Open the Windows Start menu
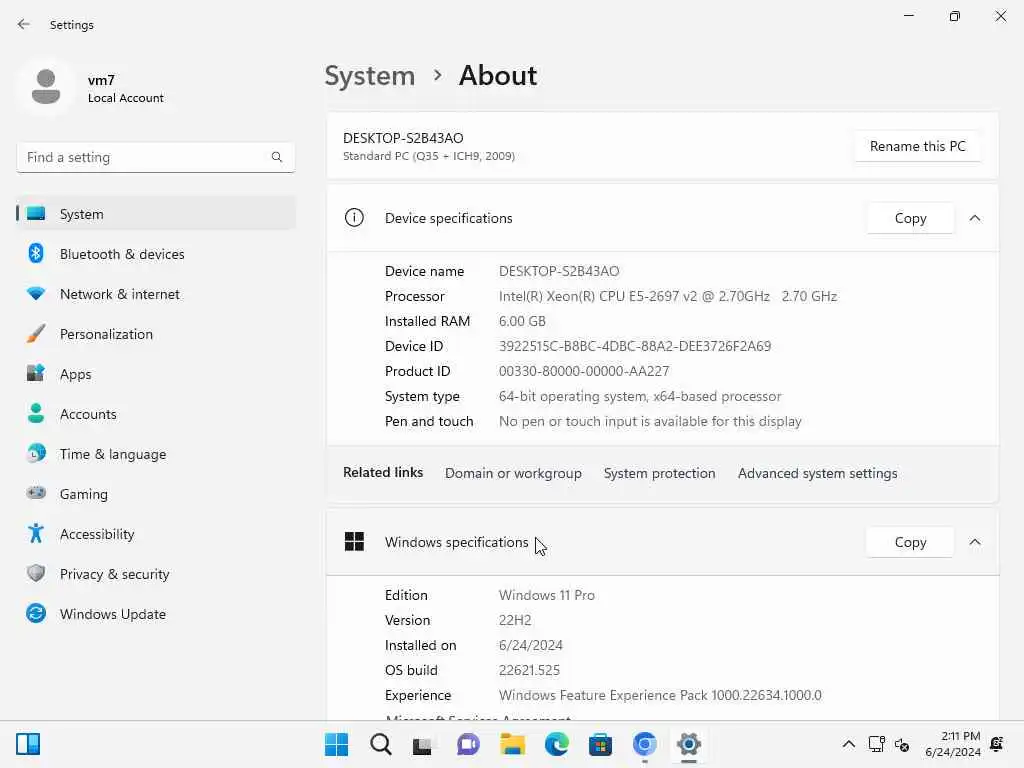Screen dimensions: 1024x768 pyautogui.click(x=336, y=744)
